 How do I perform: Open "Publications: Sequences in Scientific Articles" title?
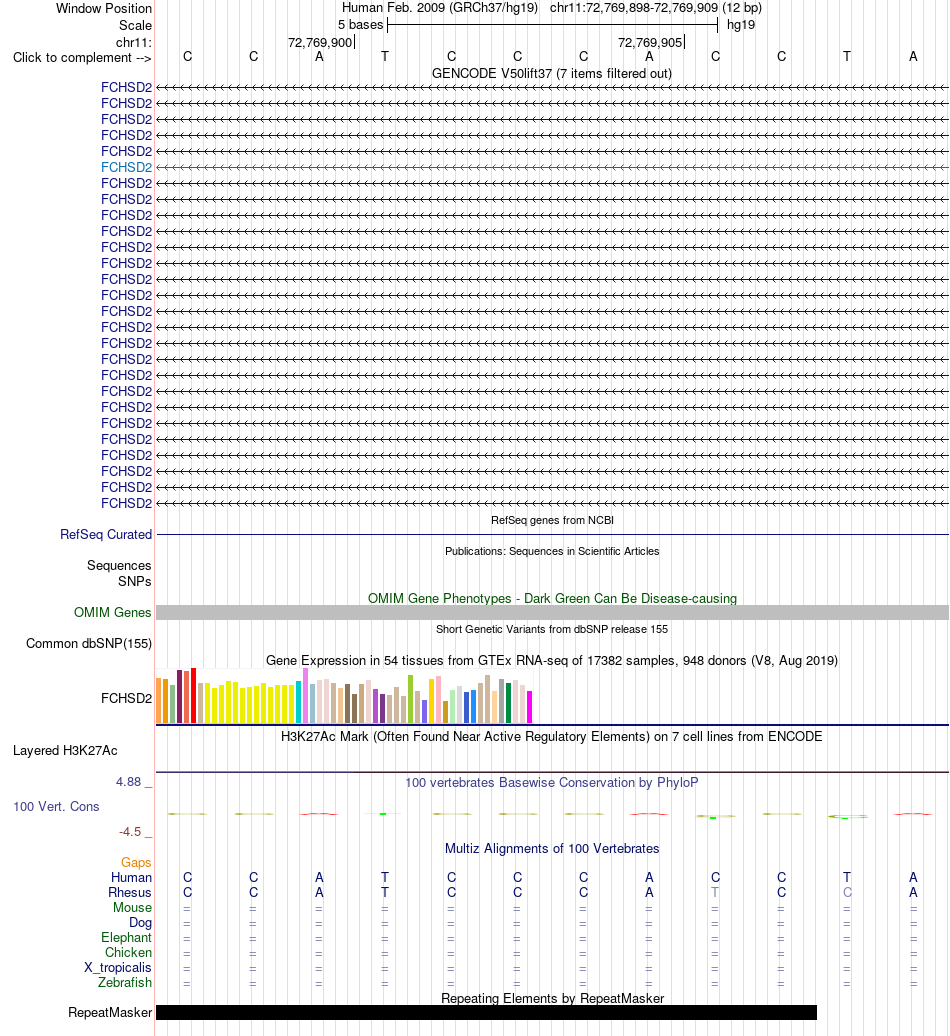click(x=552, y=551)
